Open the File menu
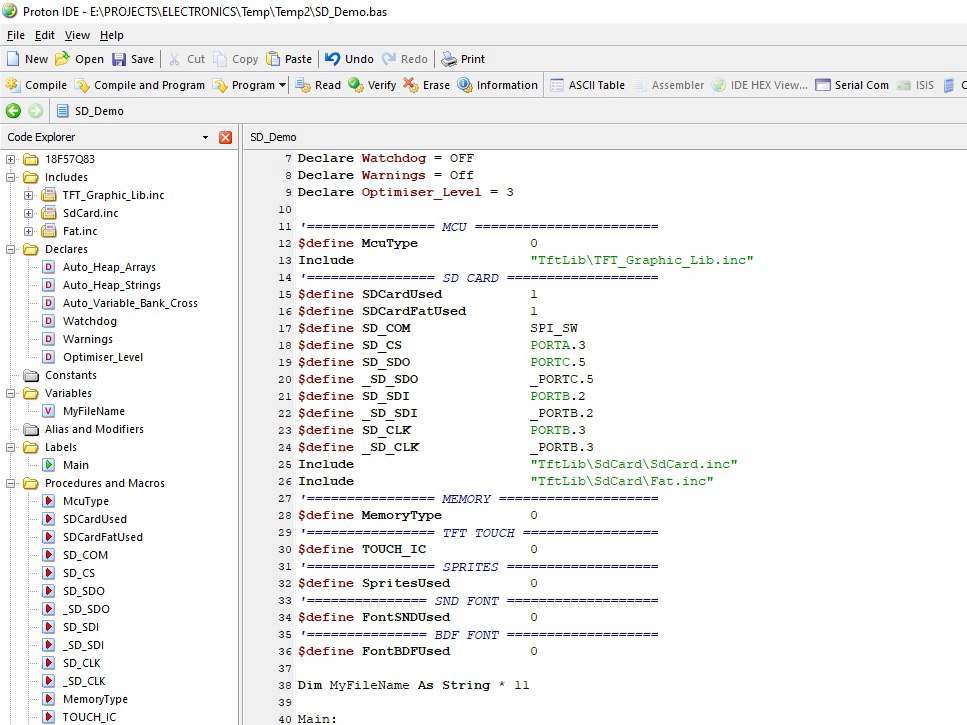 [x=15, y=35]
